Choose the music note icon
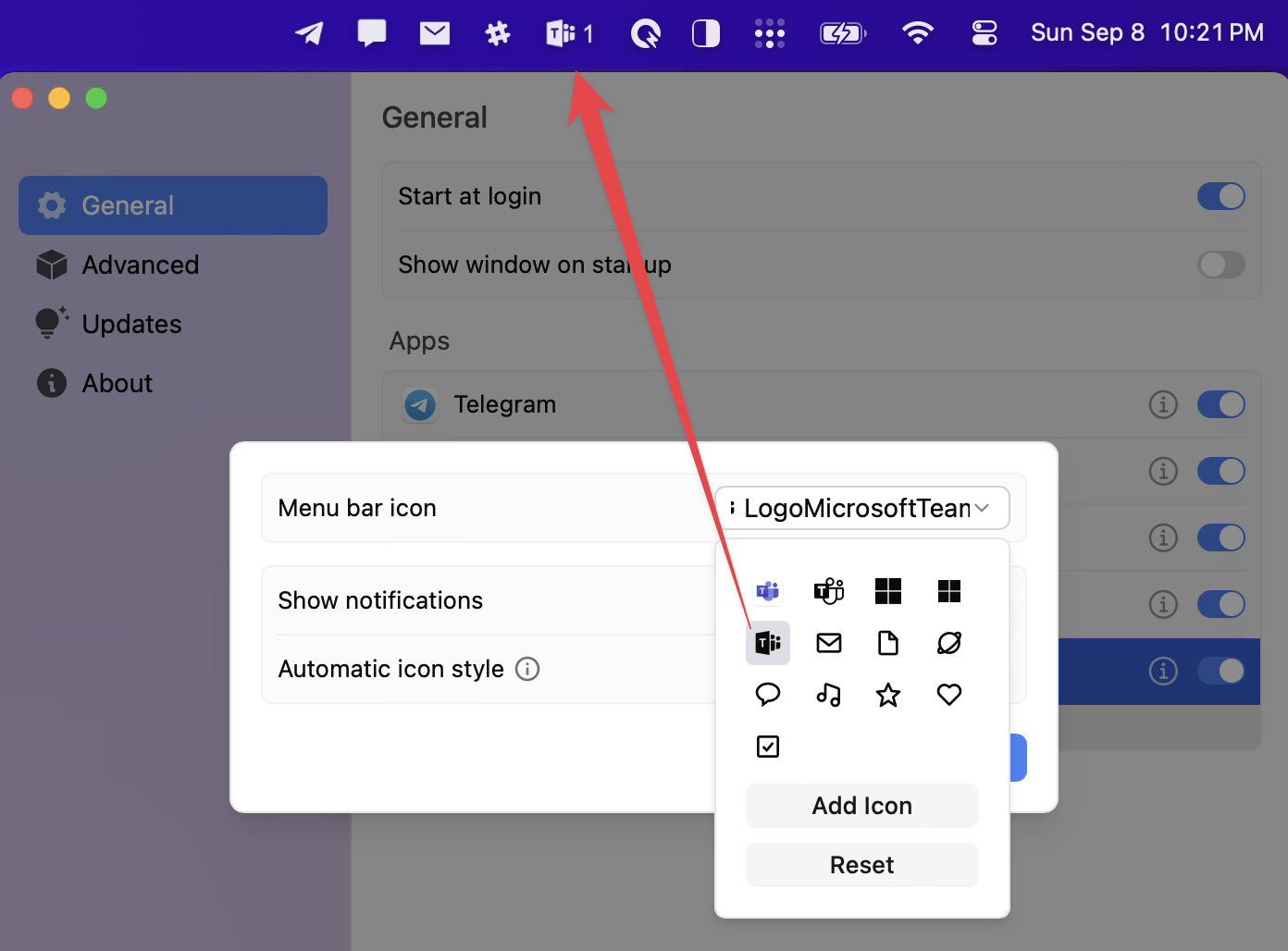The width and height of the screenshot is (1288, 951). [829, 695]
